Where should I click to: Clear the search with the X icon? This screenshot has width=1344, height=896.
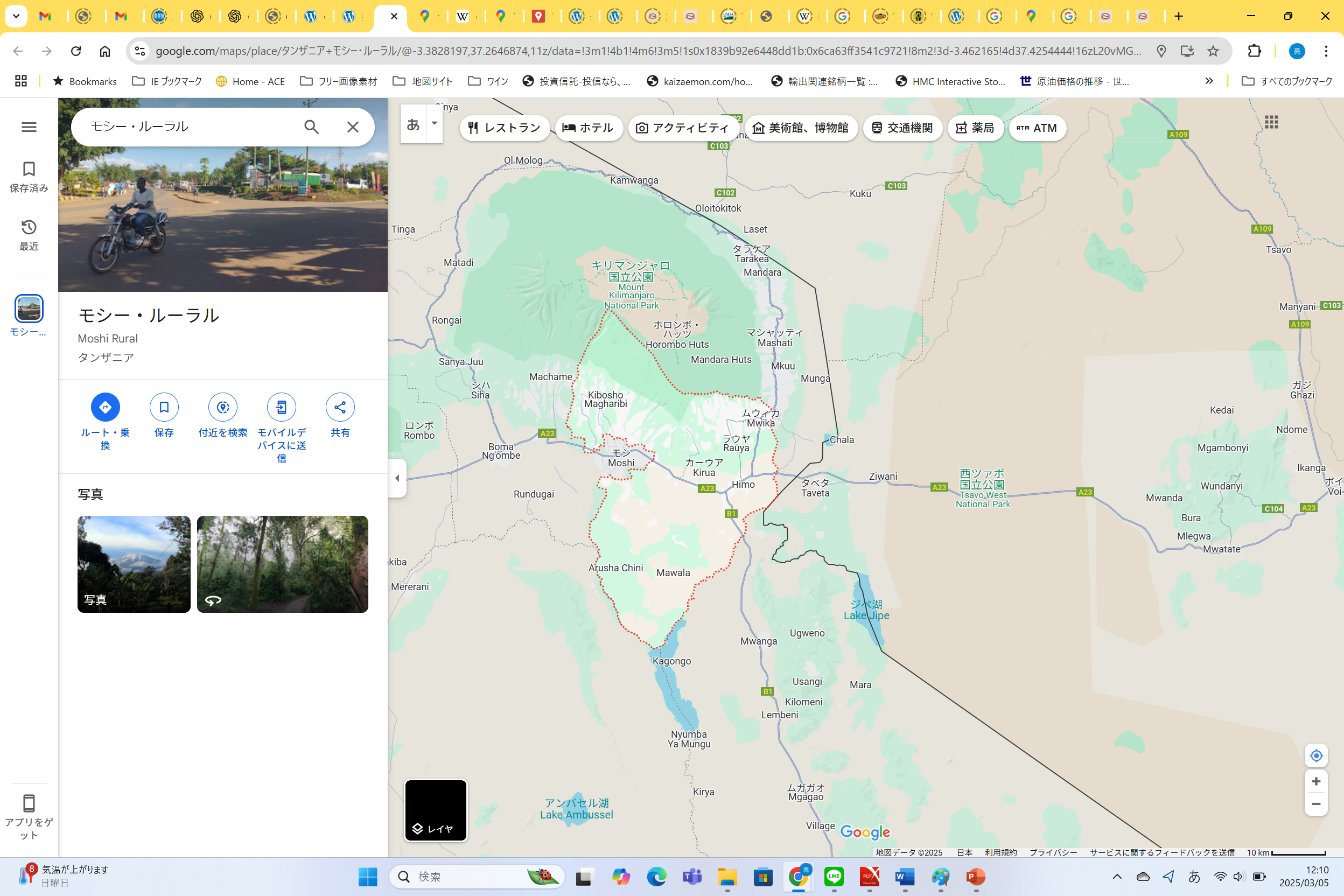[353, 127]
